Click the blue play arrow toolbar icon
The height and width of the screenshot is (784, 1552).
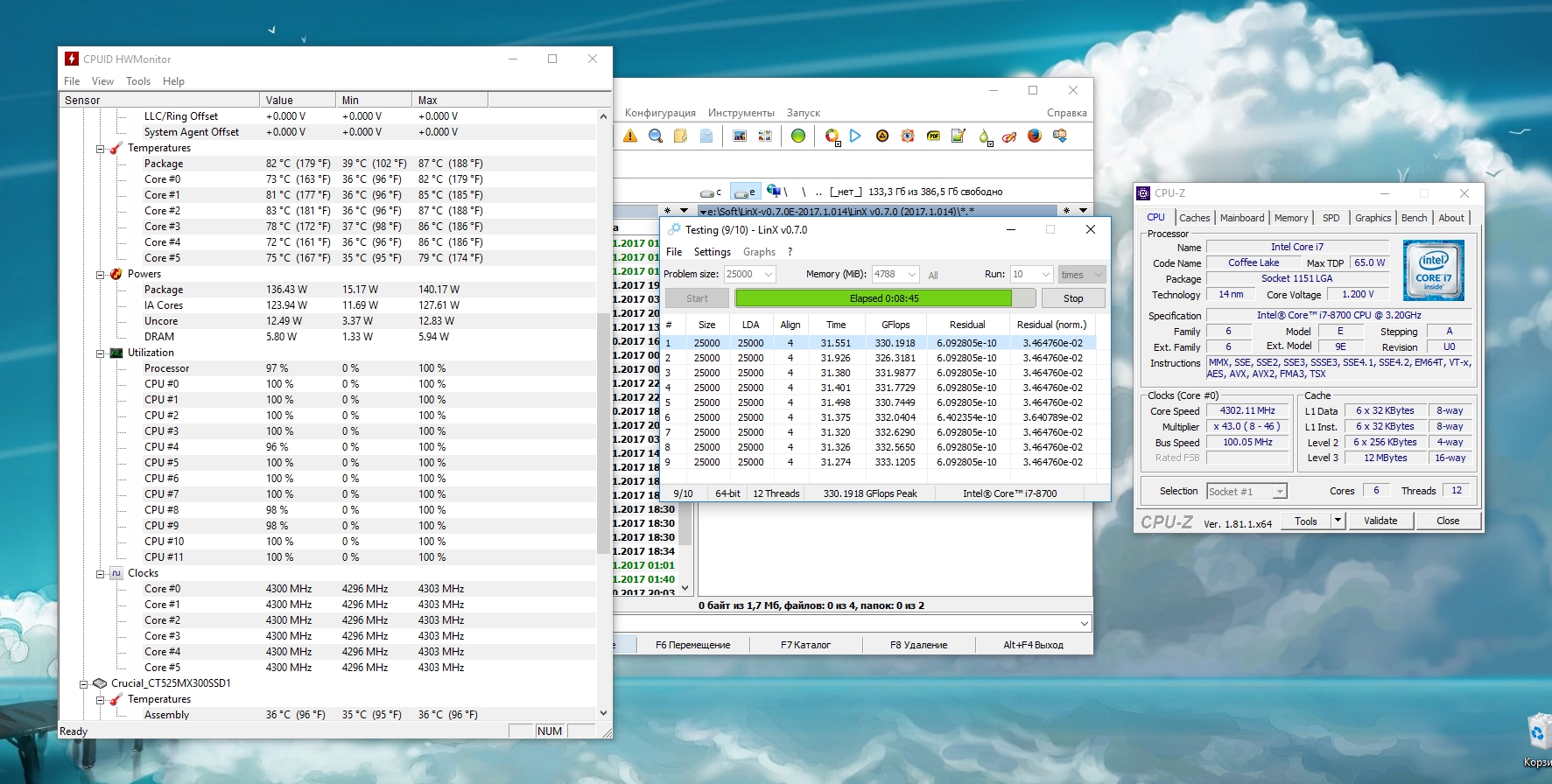[855, 136]
